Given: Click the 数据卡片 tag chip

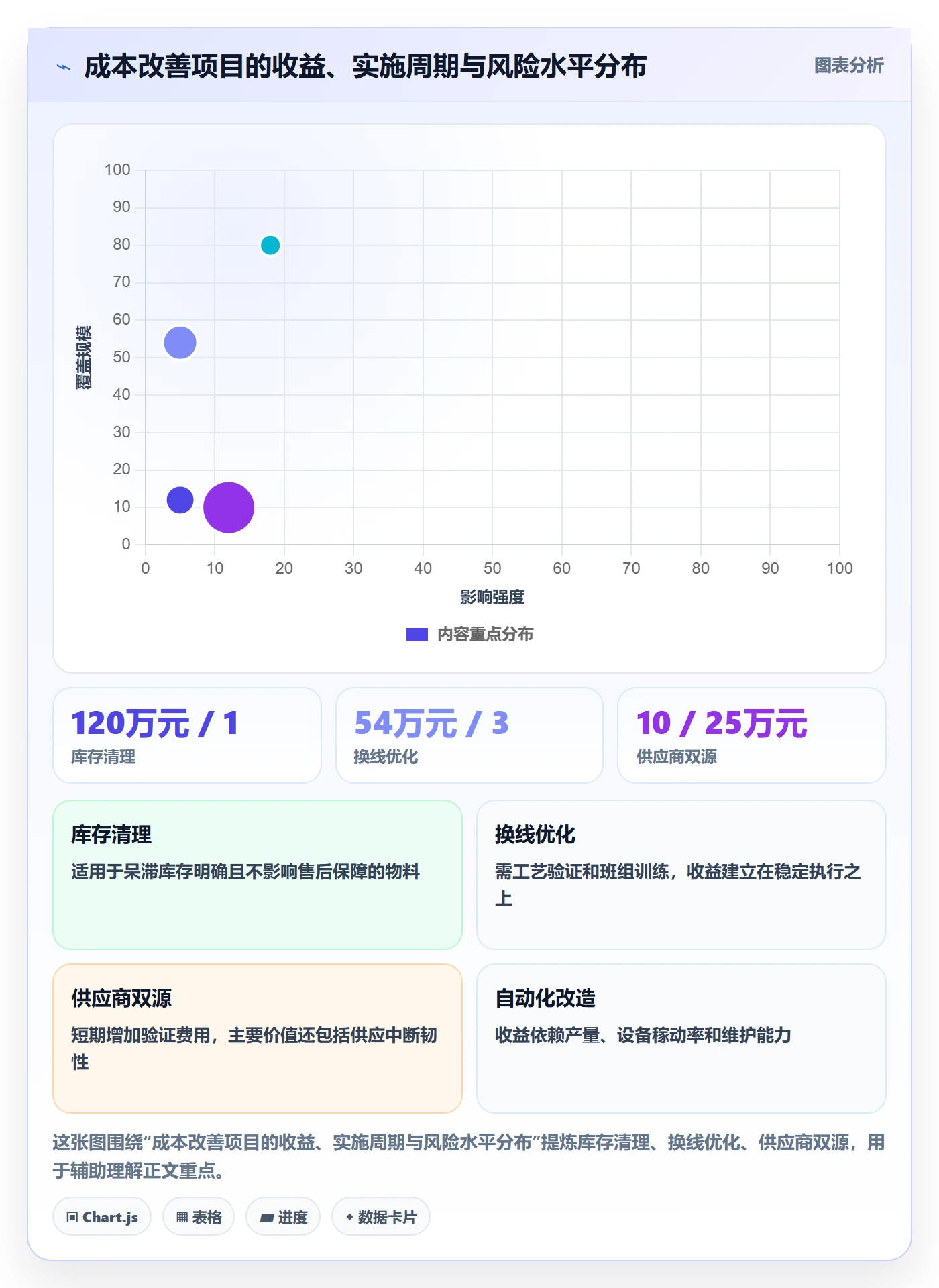Looking at the screenshot, I should (381, 1217).
